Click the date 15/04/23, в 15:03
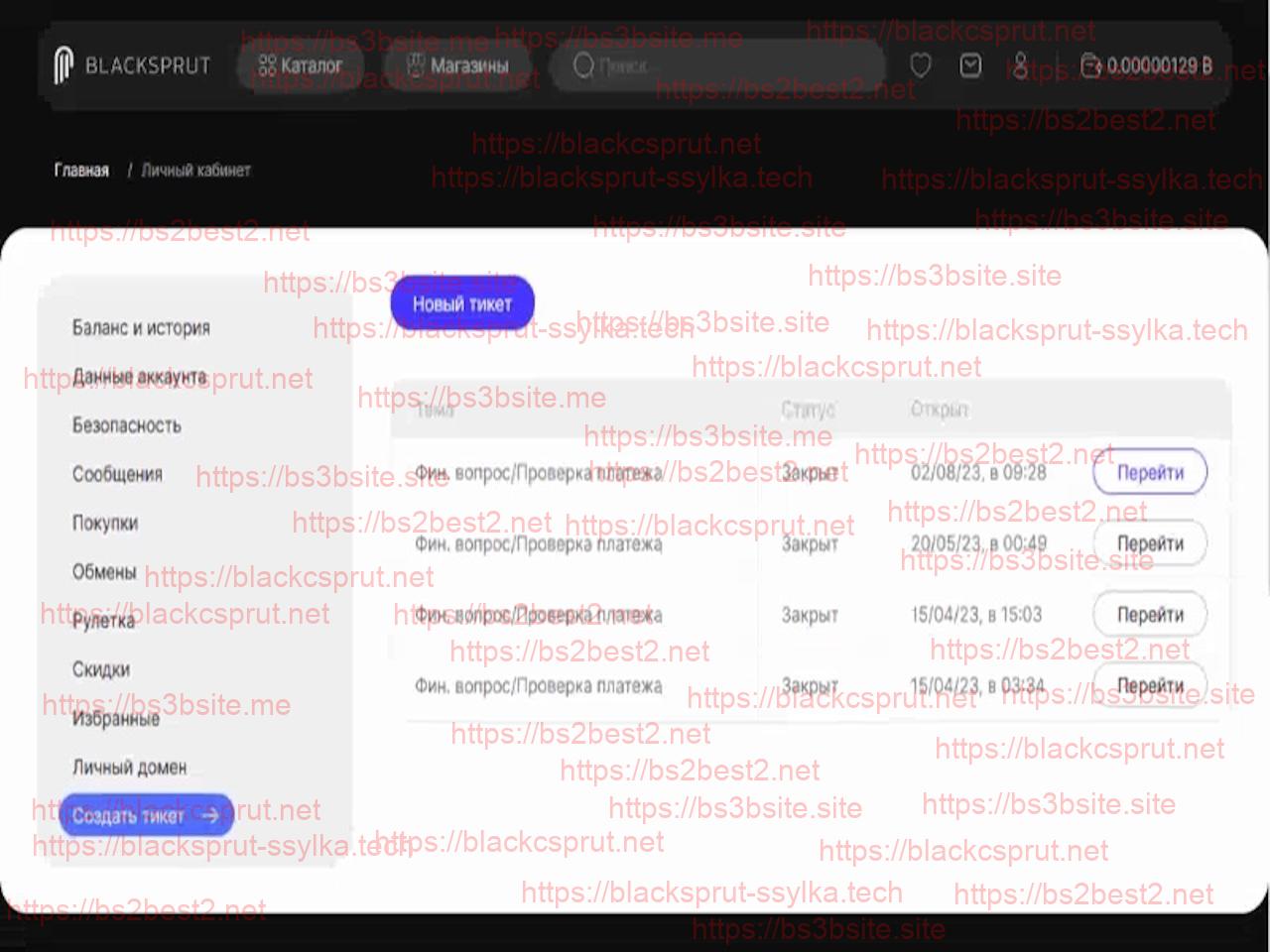This screenshot has width=1270, height=952. coord(976,615)
